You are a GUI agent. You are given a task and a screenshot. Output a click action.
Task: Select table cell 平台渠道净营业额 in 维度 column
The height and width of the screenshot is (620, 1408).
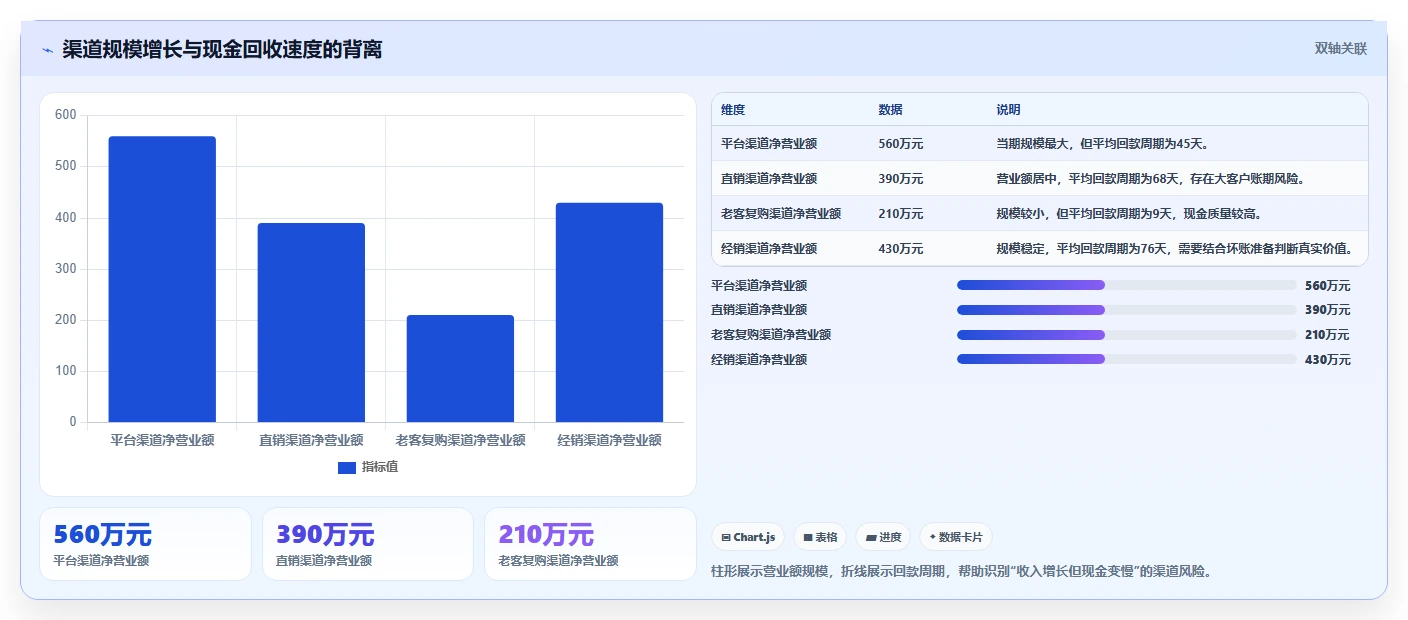pos(769,144)
